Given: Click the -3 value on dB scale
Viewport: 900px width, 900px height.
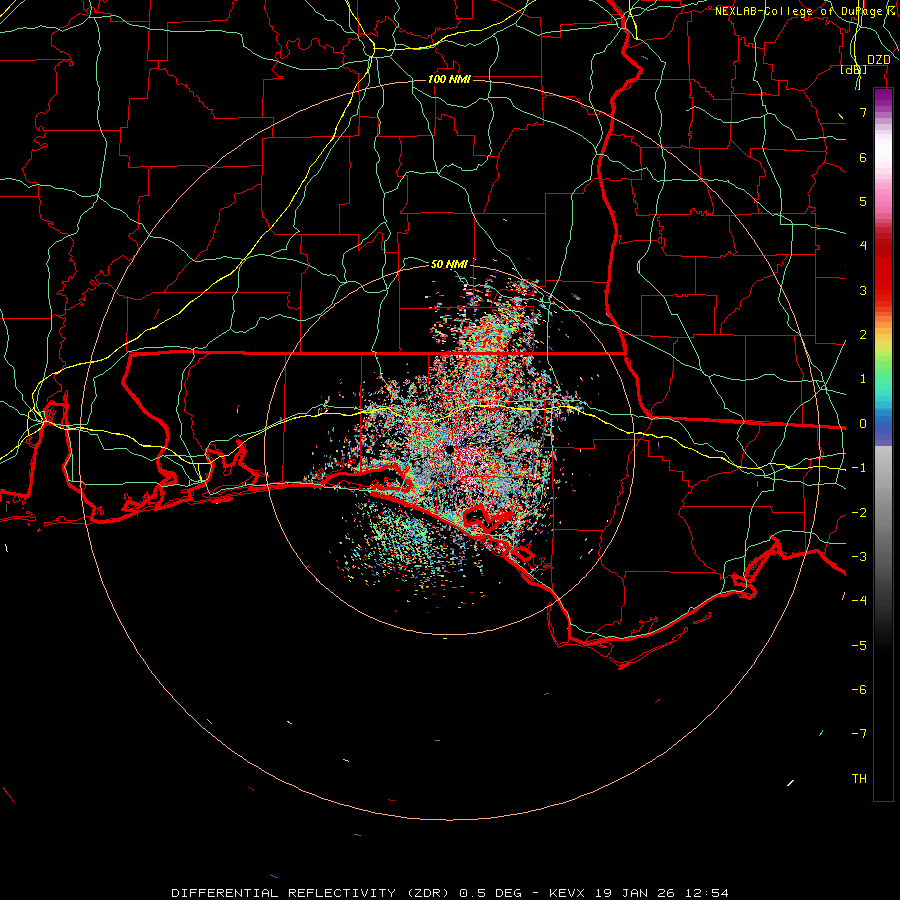Looking at the screenshot, I should 859,557.
